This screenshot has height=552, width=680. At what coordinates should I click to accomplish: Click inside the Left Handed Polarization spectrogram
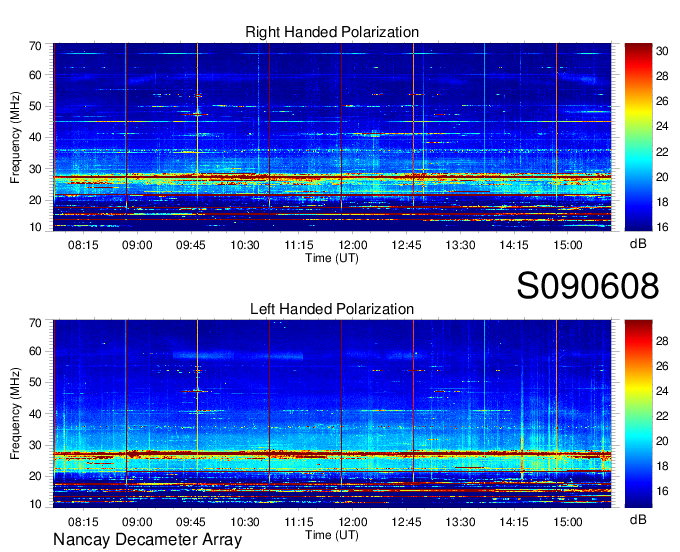tap(332, 414)
